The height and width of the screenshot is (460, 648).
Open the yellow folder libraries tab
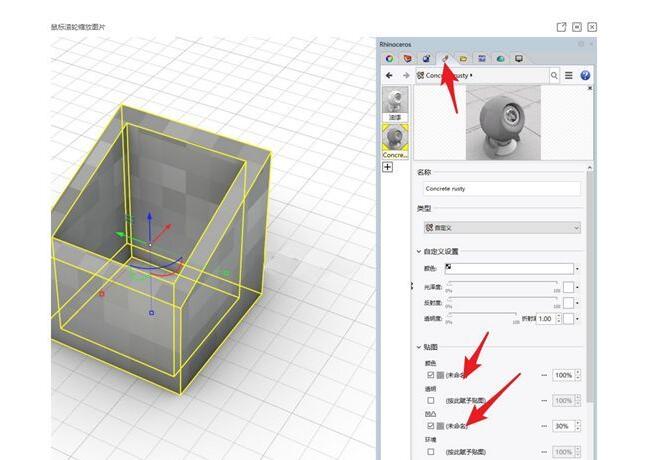pos(463,59)
